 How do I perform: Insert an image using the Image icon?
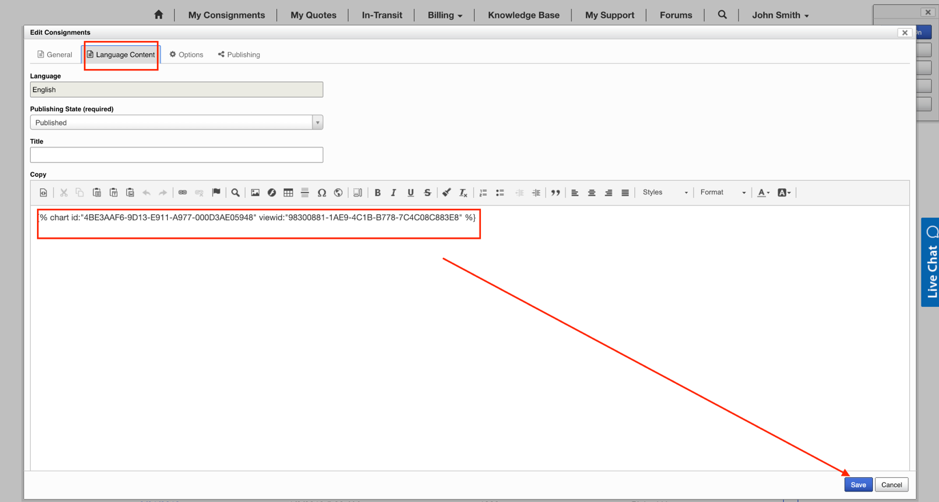tap(255, 193)
